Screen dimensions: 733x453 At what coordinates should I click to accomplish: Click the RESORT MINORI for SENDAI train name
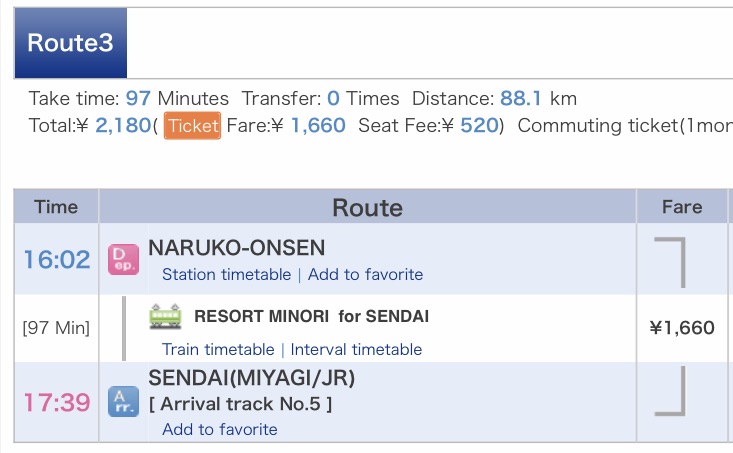[311, 316]
